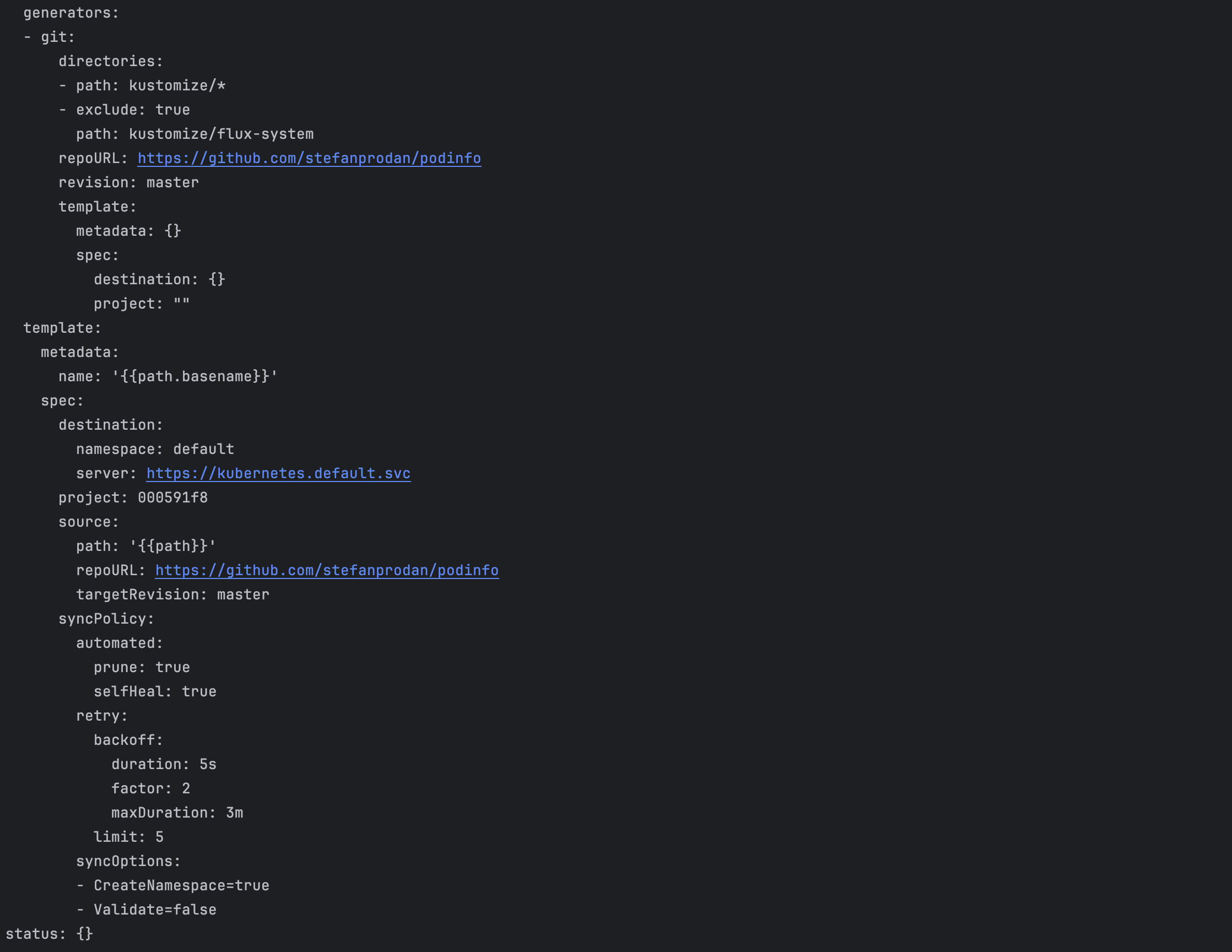Place cursor on '{{path.basename}}' name value

[194, 377]
